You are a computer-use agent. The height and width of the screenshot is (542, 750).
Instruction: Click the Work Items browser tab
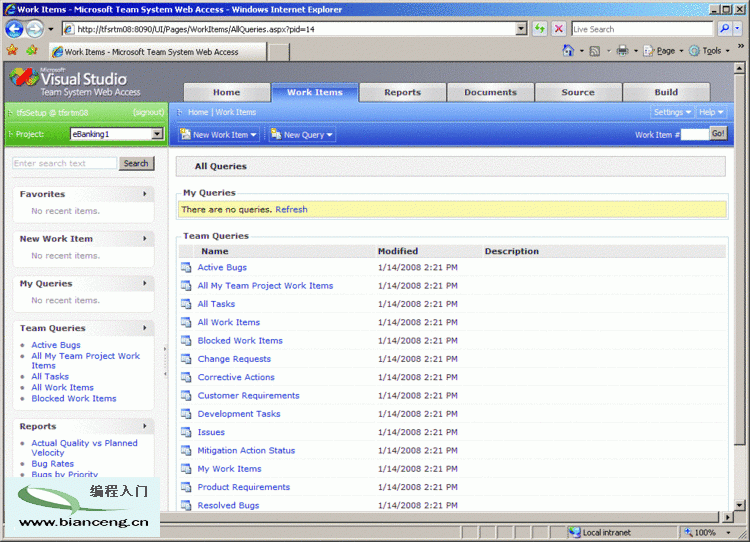pyautogui.click(x=158, y=52)
